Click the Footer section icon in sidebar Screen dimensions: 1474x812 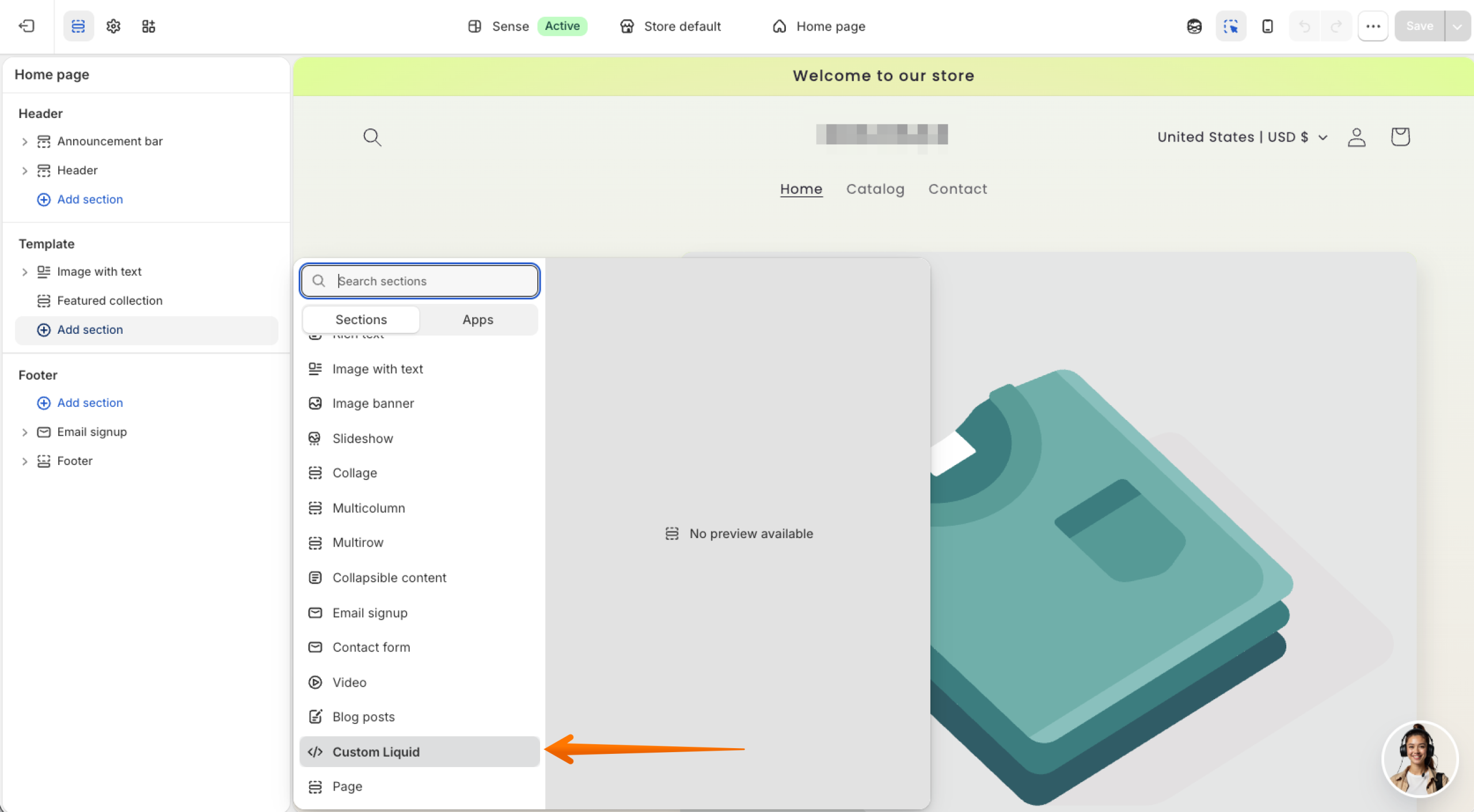coord(44,462)
